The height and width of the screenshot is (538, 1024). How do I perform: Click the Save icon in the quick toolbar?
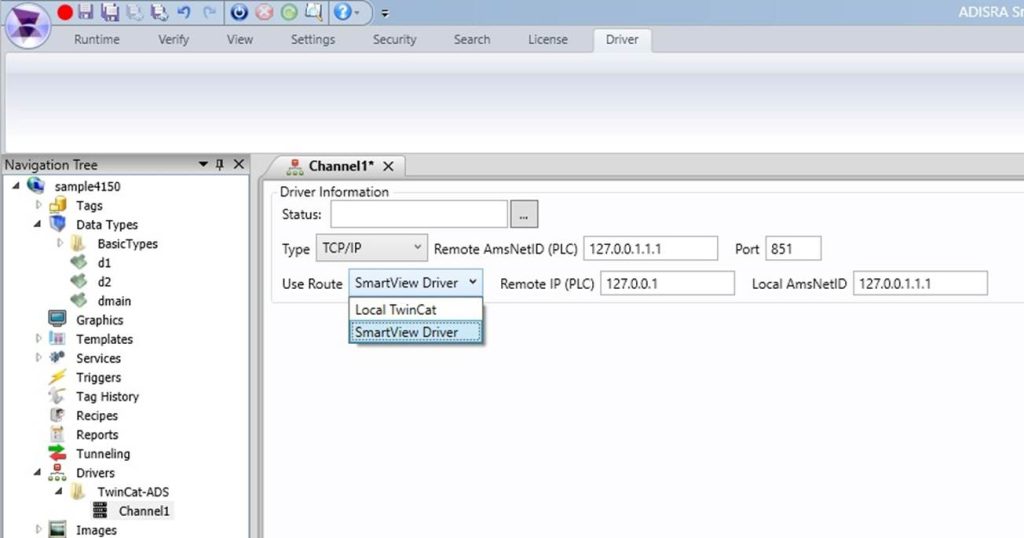tap(86, 12)
